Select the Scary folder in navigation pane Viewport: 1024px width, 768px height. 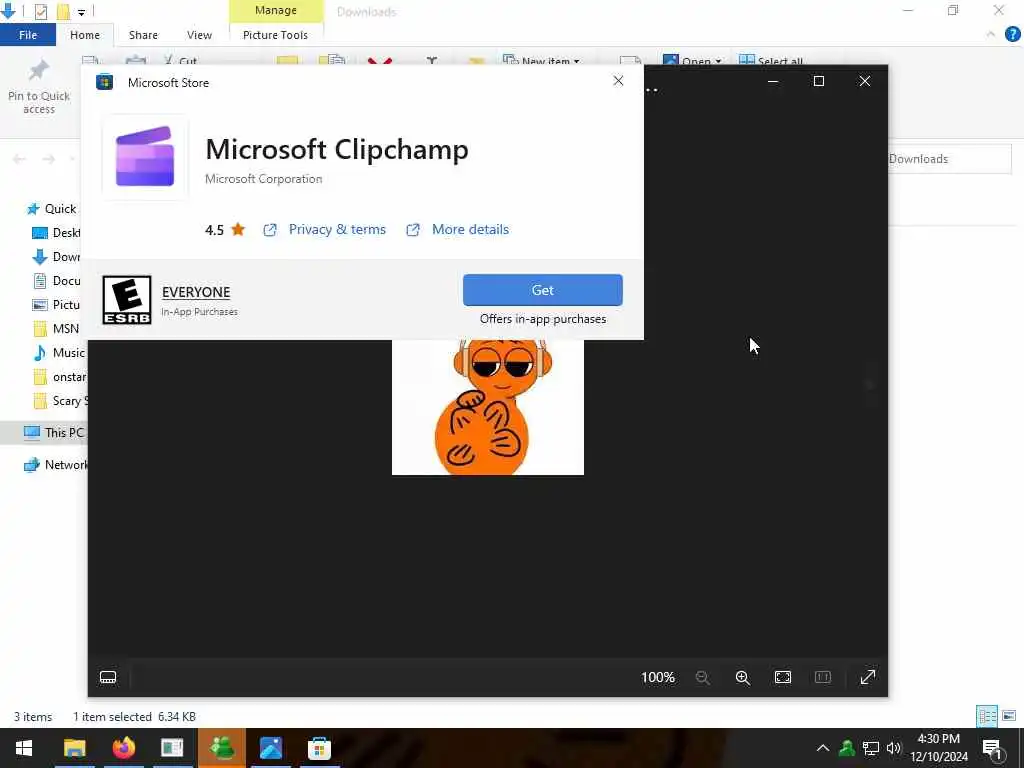[59, 401]
